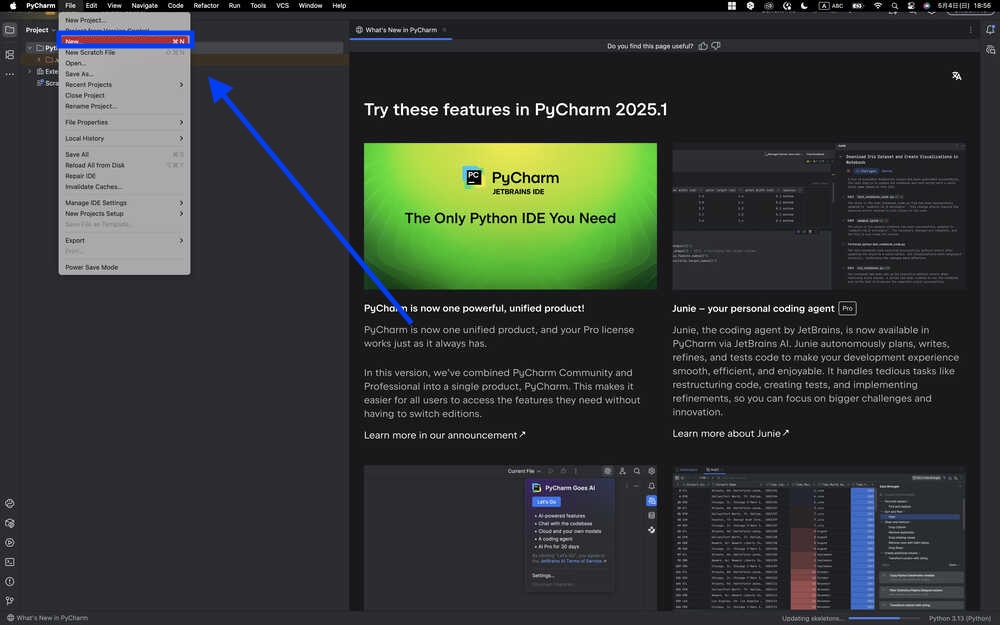Click What's New in PyCharm status breadcrumb
Screen dimensions: 1000x625
(x=47, y=618)
